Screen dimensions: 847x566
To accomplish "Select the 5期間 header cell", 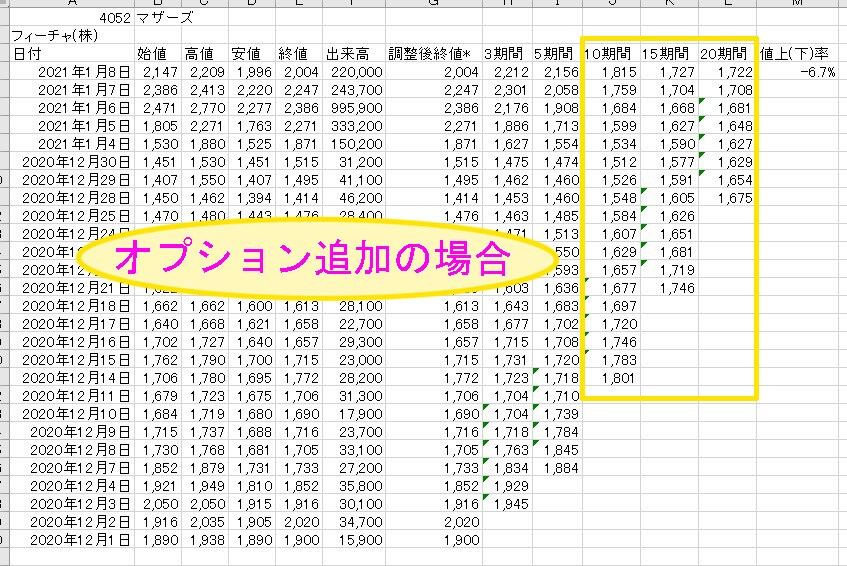I will coord(557,53).
